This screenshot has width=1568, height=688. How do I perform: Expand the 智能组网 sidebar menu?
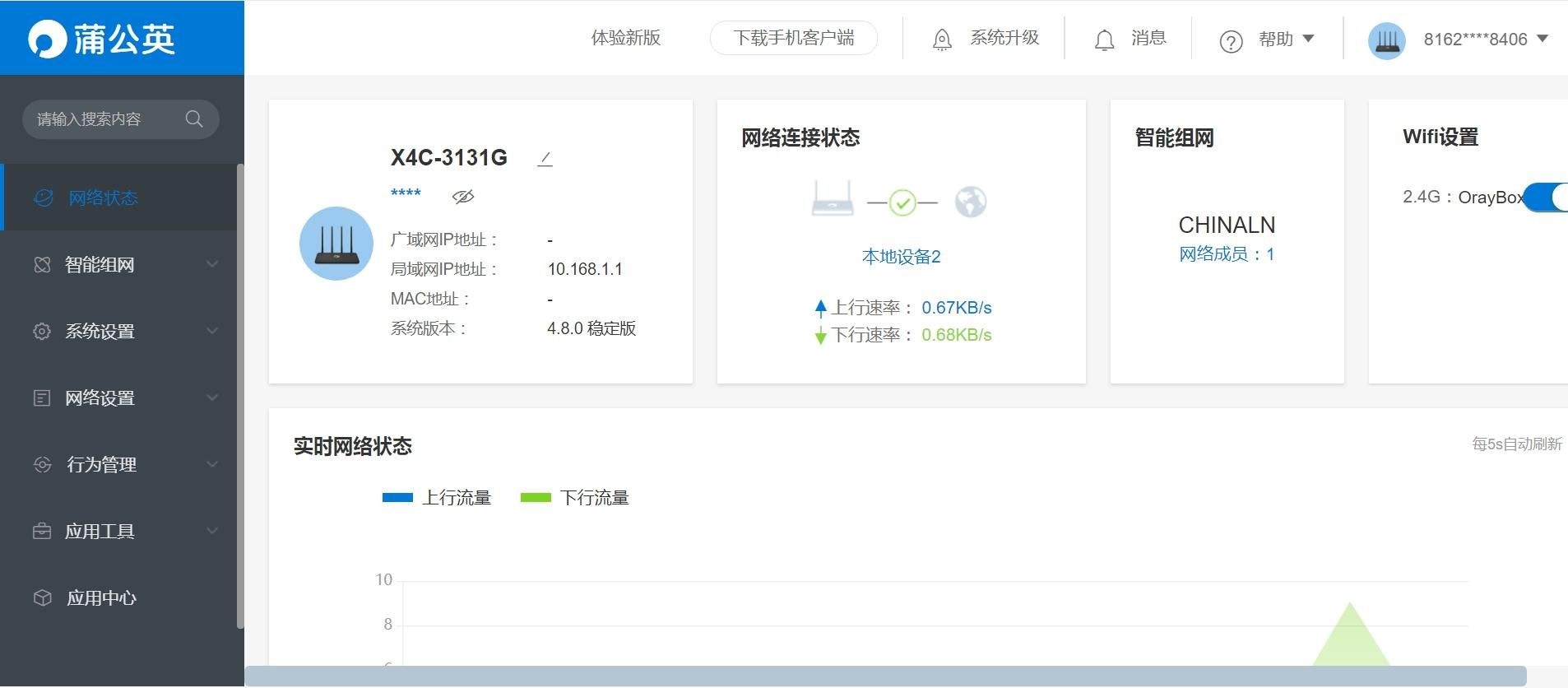pos(122,265)
